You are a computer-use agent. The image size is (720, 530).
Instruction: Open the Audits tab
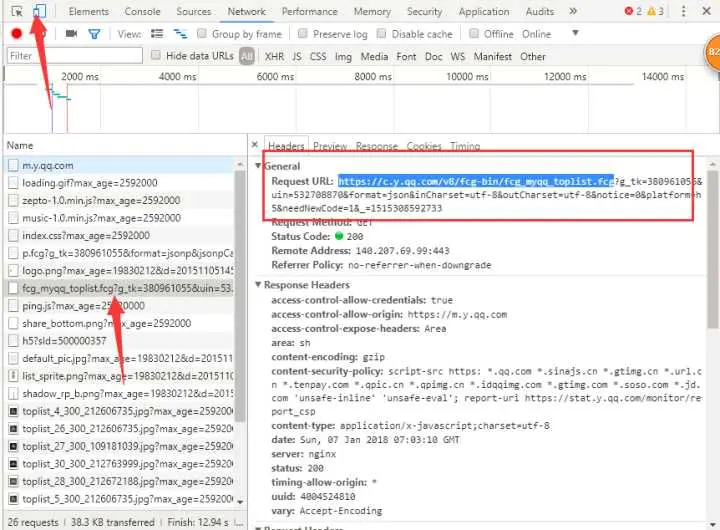pyautogui.click(x=540, y=11)
